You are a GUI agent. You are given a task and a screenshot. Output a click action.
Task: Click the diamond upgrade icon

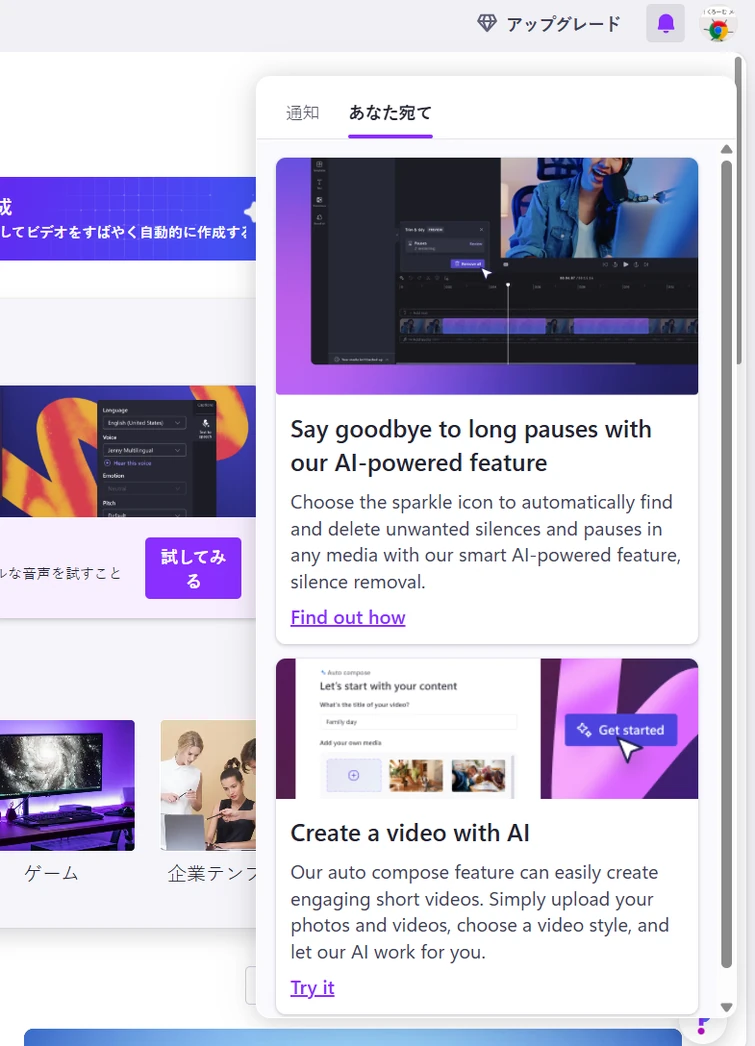(487, 23)
